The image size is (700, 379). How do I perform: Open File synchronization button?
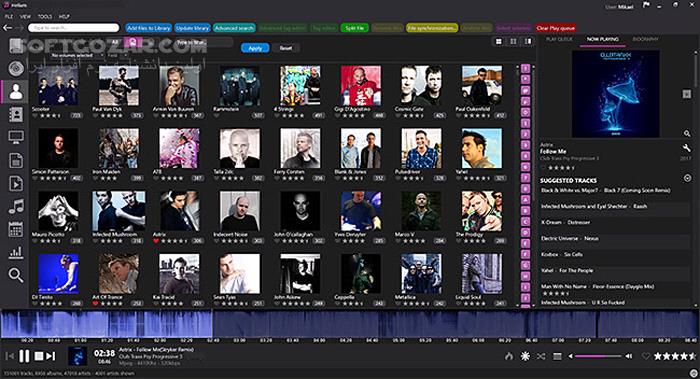coord(432,28)
